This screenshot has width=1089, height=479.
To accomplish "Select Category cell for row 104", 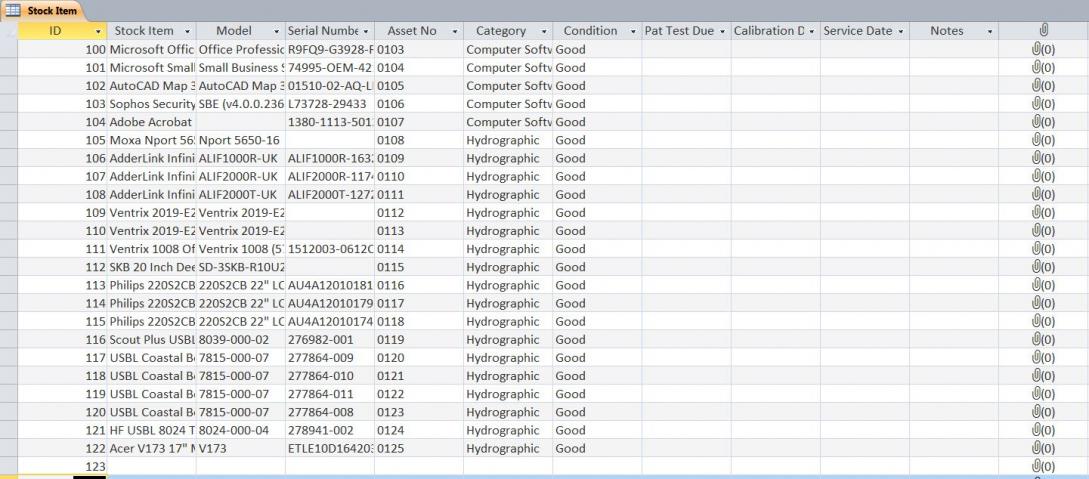I will (x=508, y=121).
